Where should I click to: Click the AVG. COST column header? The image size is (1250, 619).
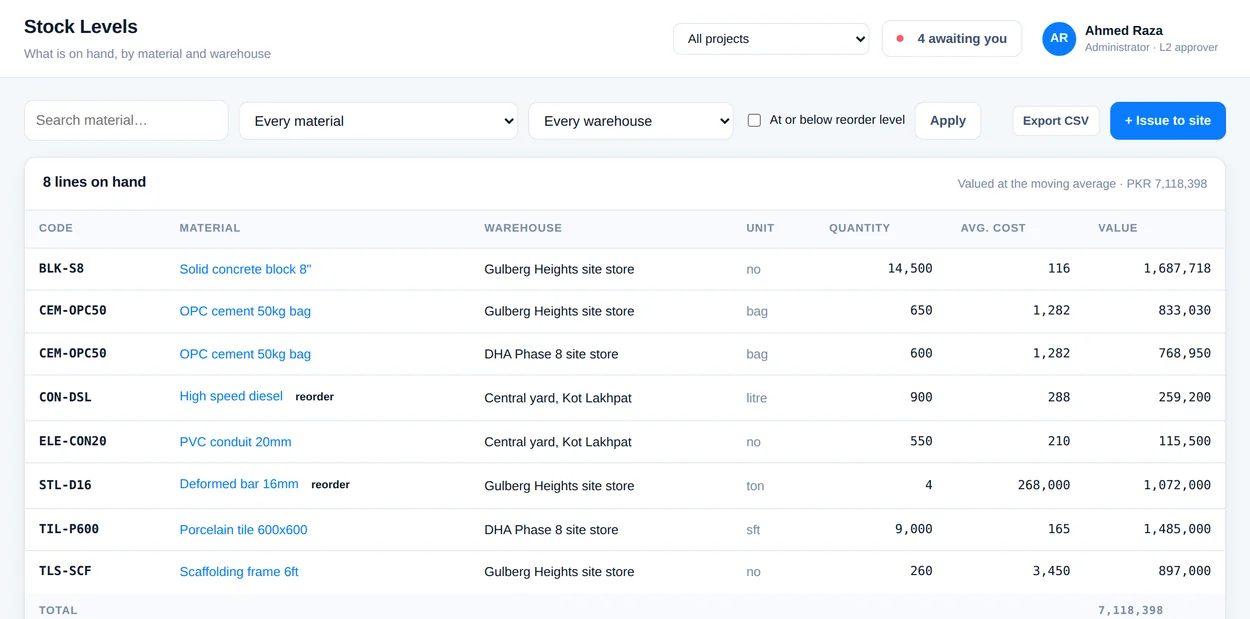coord(993,228)
